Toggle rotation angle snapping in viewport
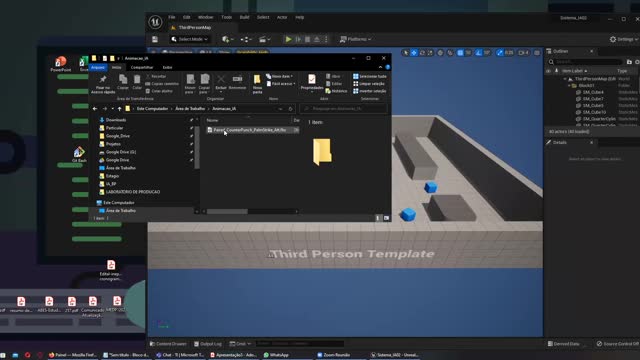Image resolution: width=640 pixels, height=360 pixels. [478, 53]
